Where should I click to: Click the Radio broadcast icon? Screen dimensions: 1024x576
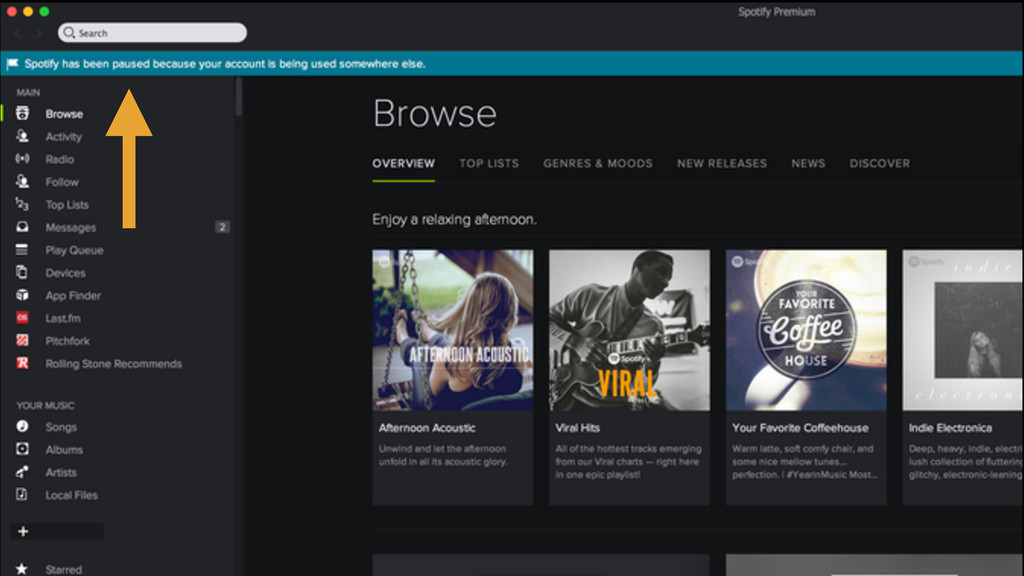click(22, 159)
